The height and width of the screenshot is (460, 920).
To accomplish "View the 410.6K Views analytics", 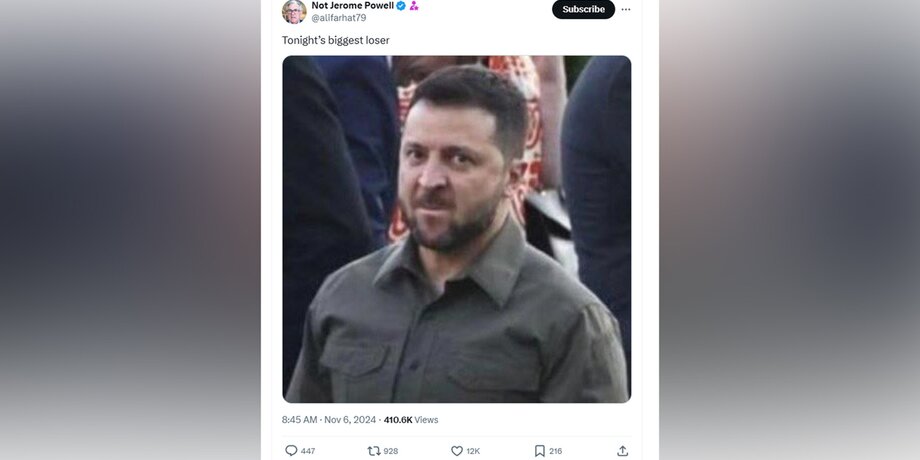I will pyautogui.click(x=411, y=420).
